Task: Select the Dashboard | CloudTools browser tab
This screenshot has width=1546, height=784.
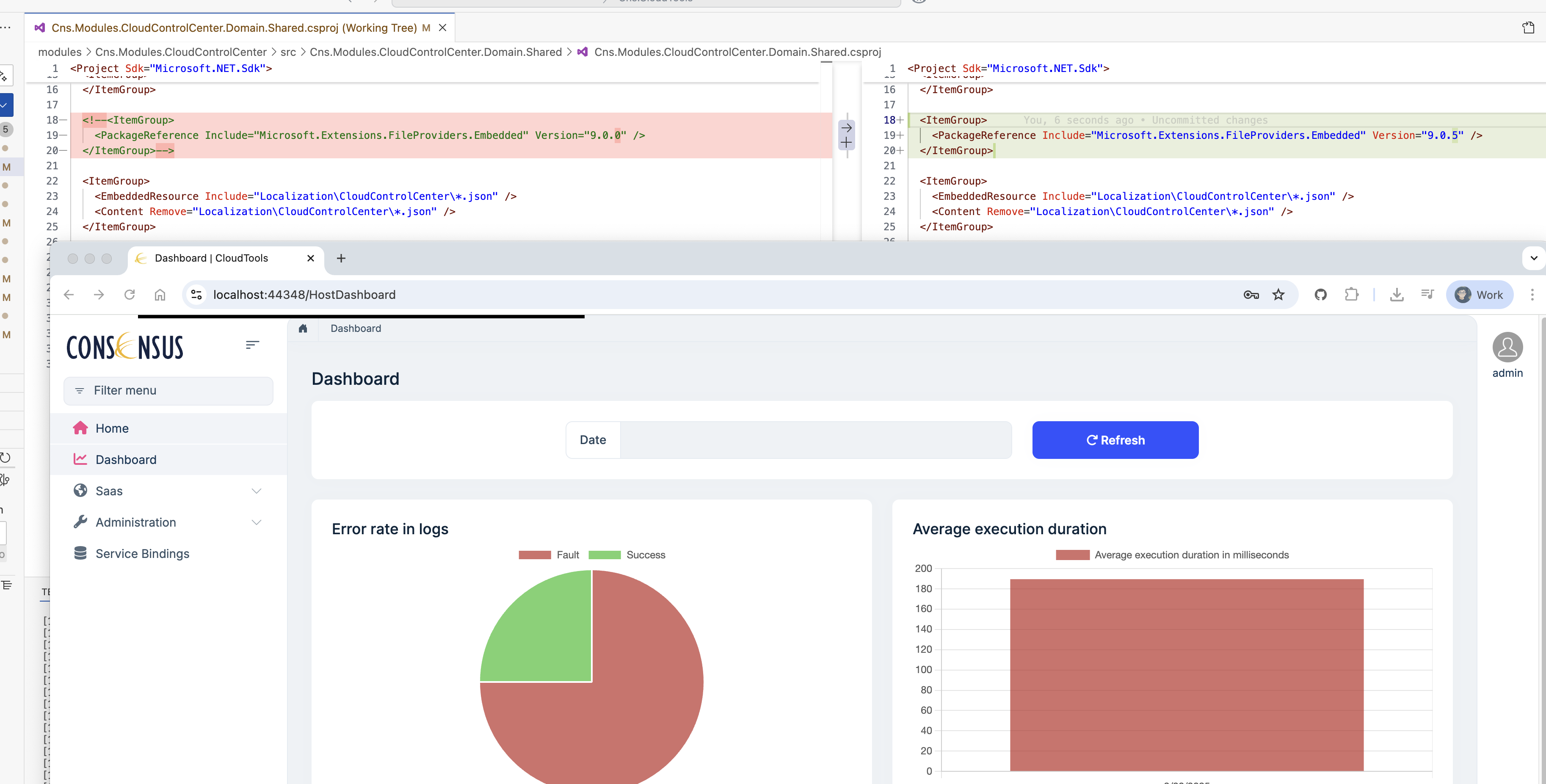Action: point(225,258)
